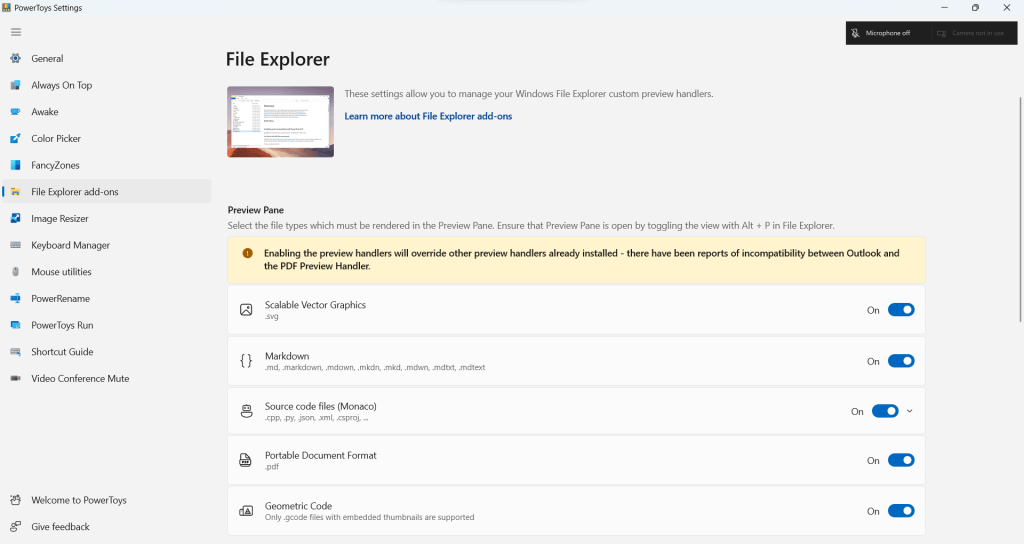Click the Shortcut Guide icon

click(x=16, y=352)
